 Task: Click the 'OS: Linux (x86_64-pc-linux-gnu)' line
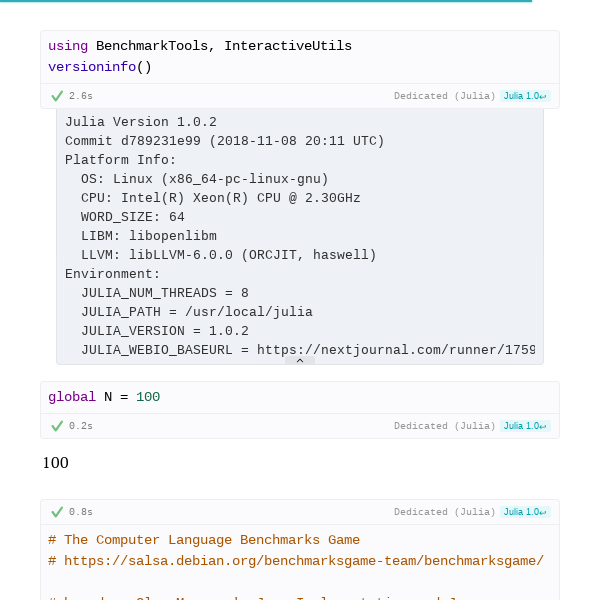pyautogui.click(x=205, y=179)
